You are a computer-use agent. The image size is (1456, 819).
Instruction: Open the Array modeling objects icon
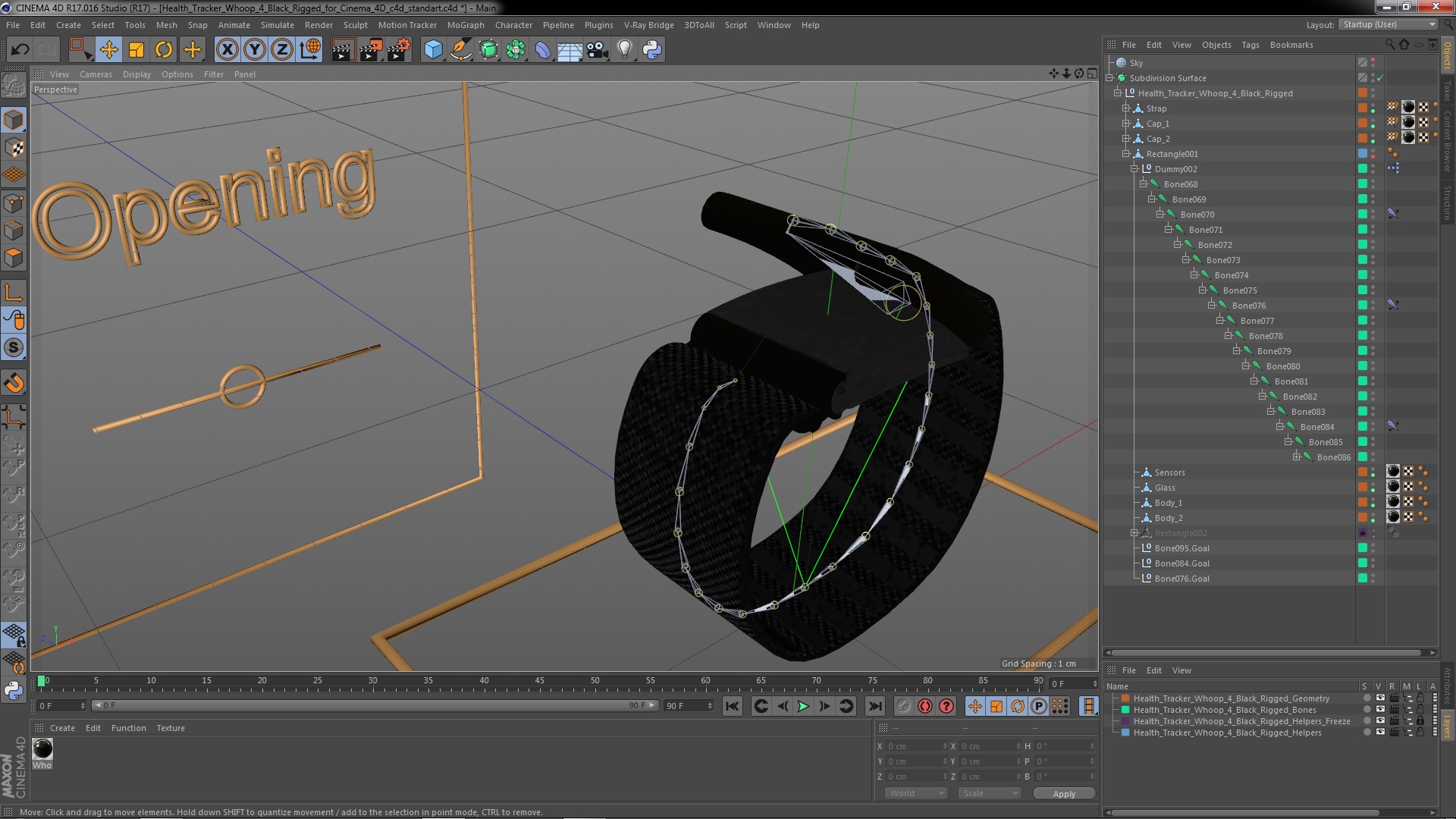(516, 50)
